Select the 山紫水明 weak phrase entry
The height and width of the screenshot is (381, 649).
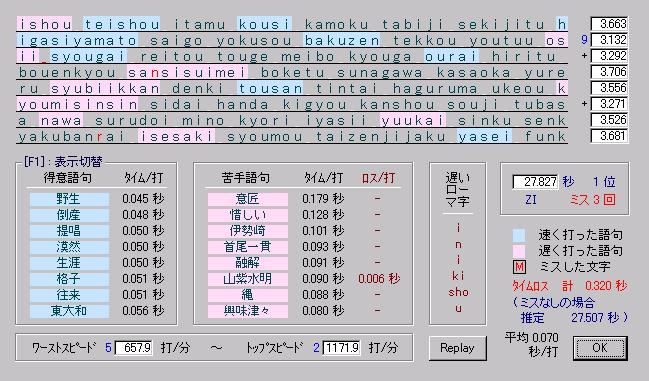click(248, 279)
